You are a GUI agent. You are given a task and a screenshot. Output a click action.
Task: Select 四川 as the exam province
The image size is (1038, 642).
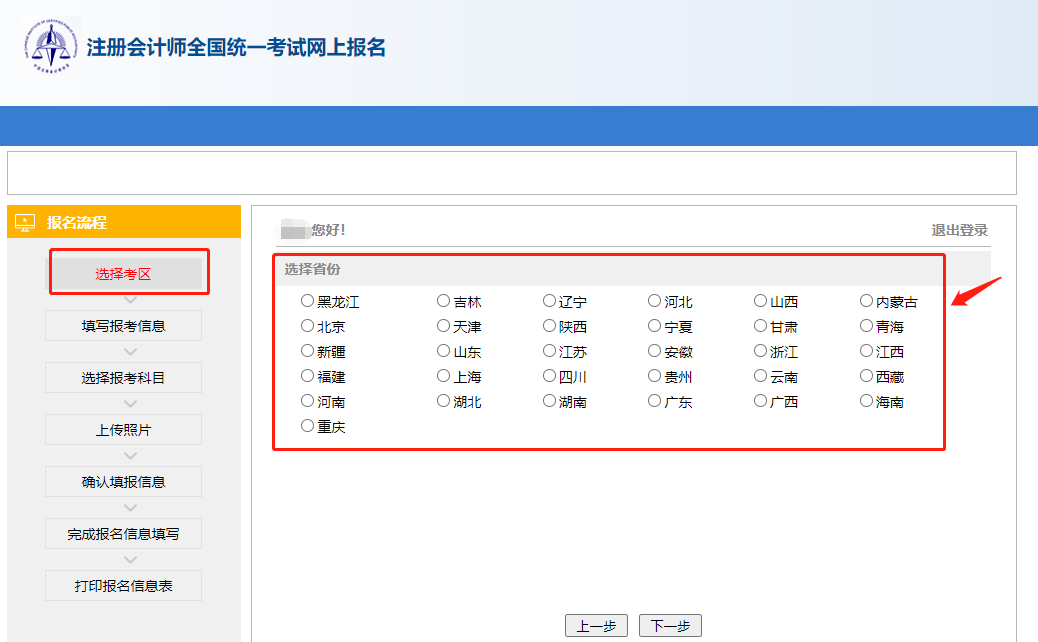pos(547,375)
